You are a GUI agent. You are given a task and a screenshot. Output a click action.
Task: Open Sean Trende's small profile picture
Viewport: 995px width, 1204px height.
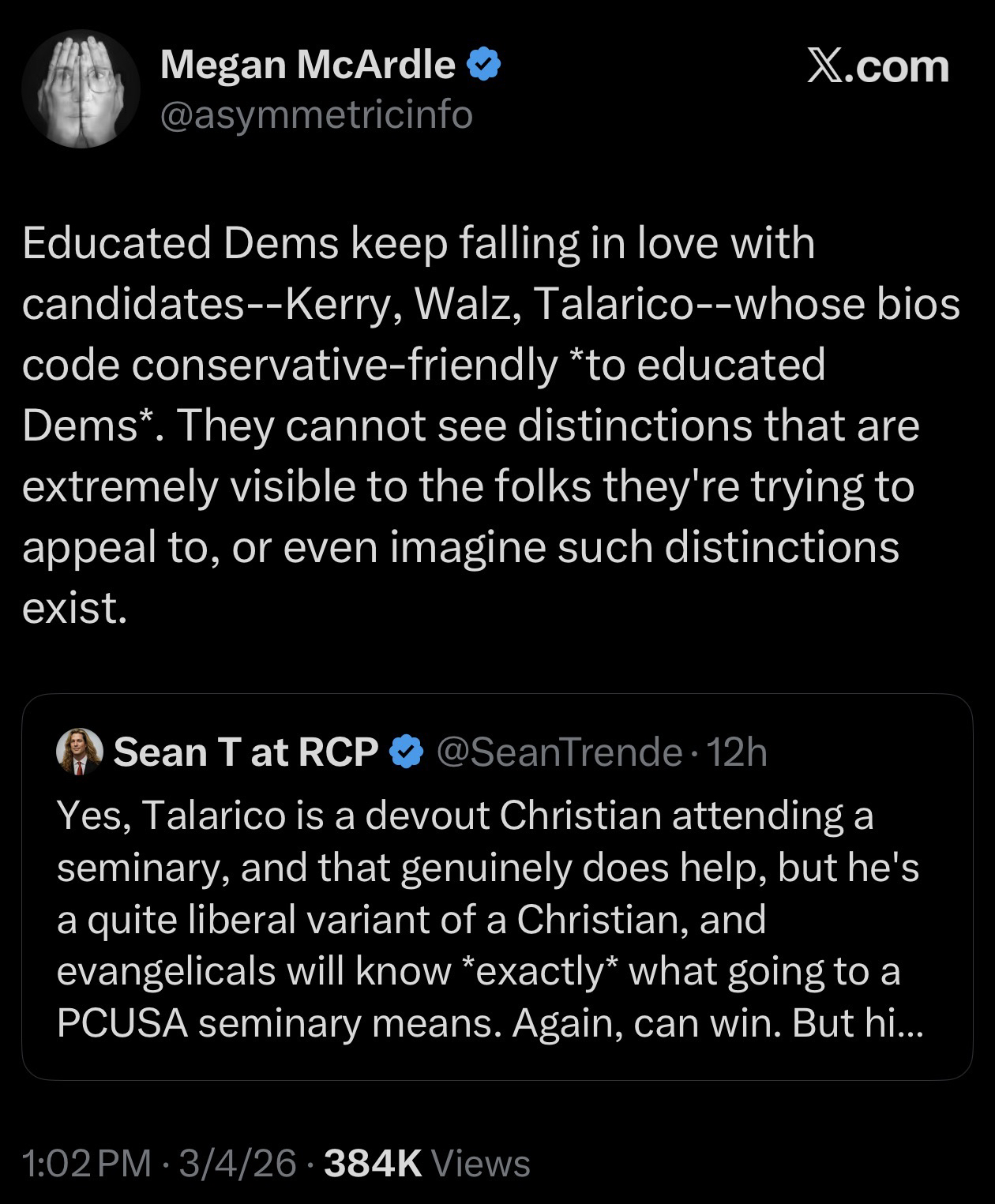(80, 751)
